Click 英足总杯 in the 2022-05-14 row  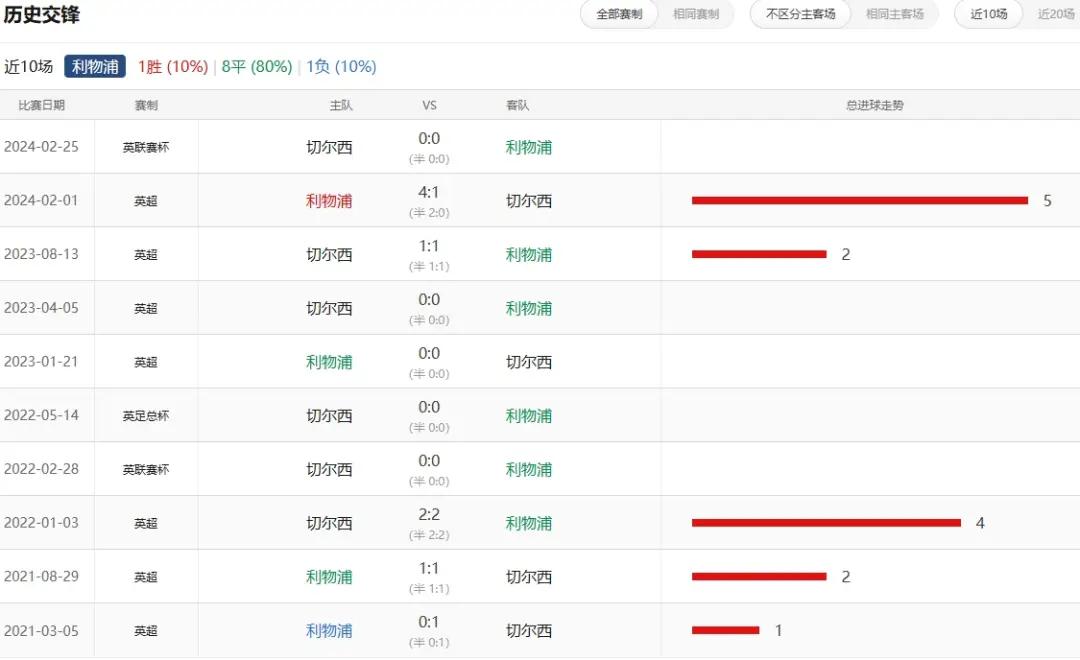[146, 416]
